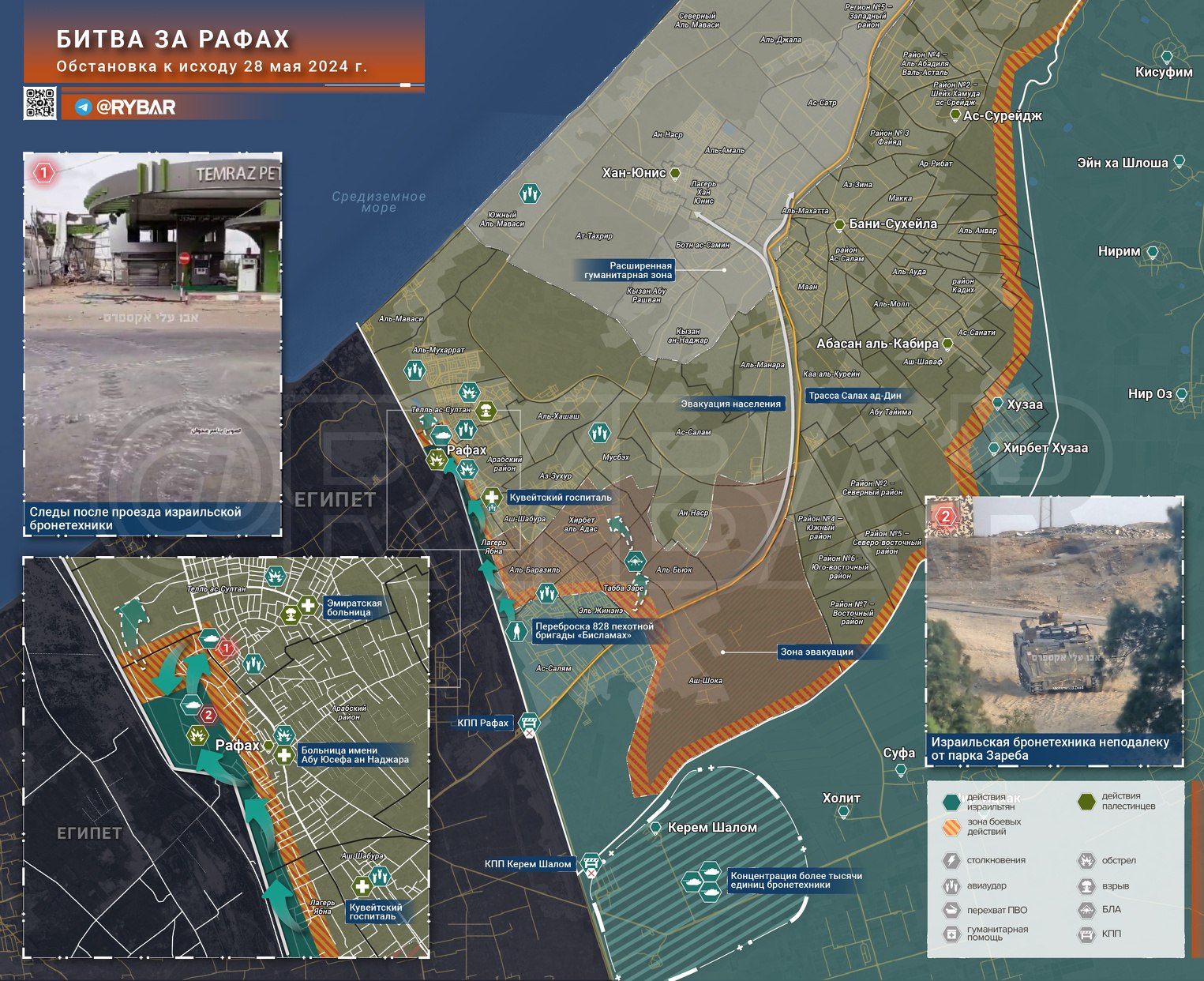The width and height of the screenshot is (1204, 981).
Task: Click the teal Israeli actions legend swatch
Action: [951, 802]
